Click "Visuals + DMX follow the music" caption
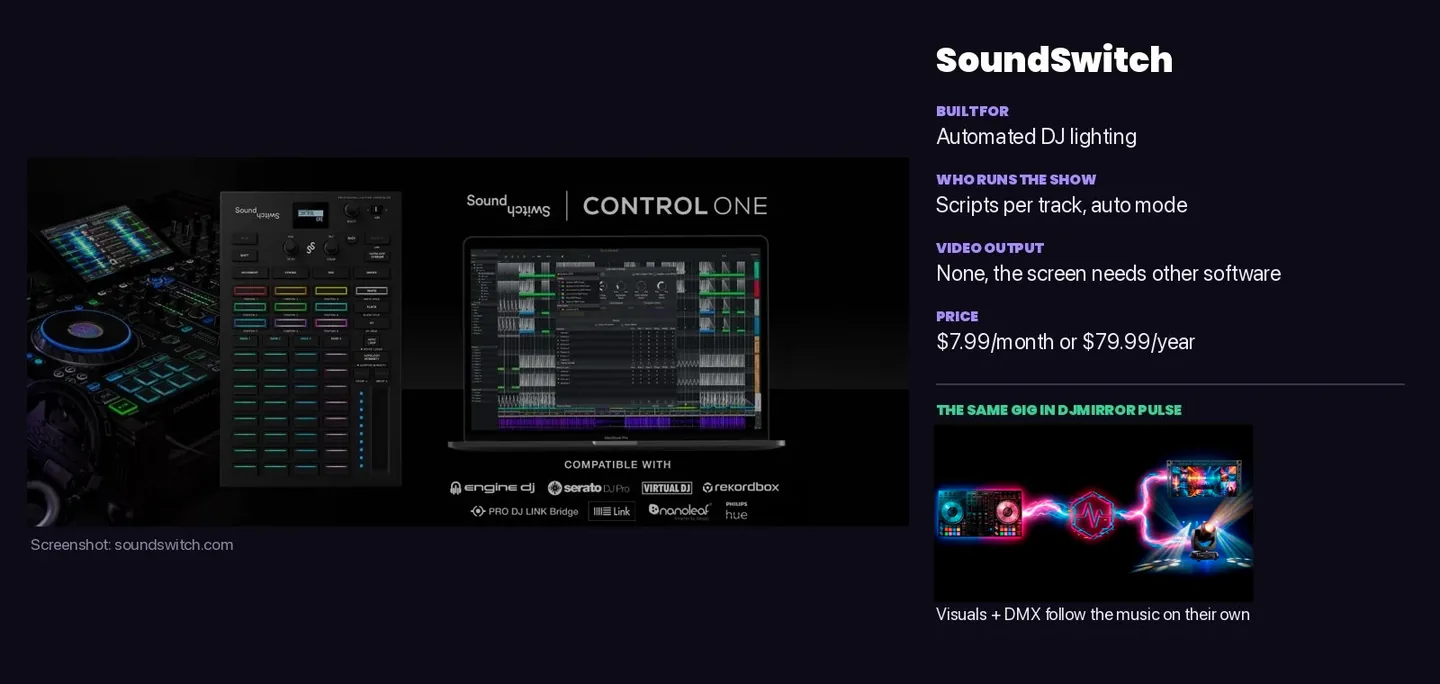The width and height of the screenshot is (1440, 684). (1093, 614)
